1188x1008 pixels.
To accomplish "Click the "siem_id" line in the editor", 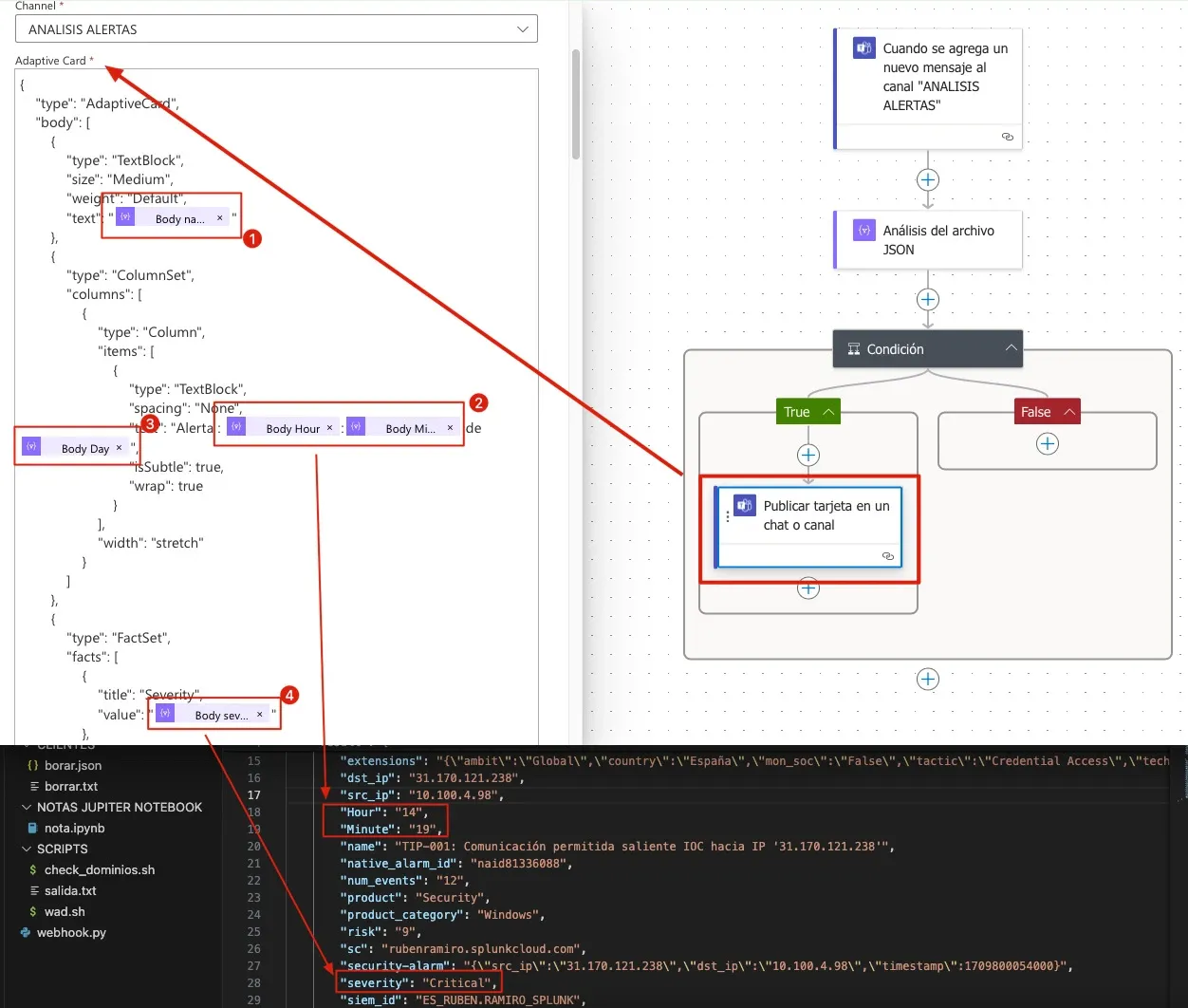I will click(x=463, y=999).
